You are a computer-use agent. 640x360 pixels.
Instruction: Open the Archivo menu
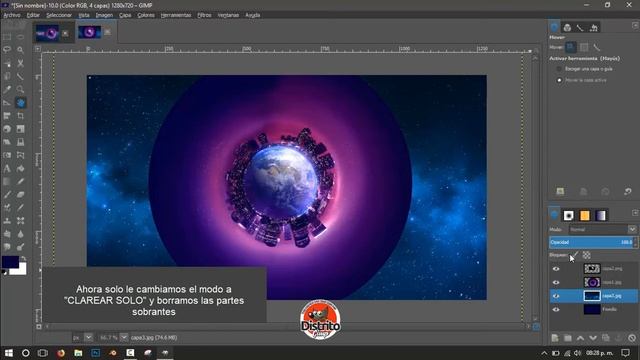pyautogui.click(x=12, y=15)
